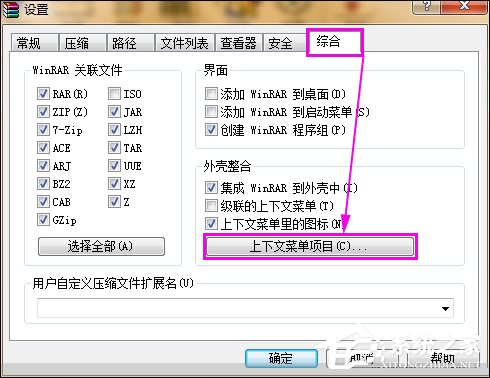This screenshot has height=378, width=490.
Task: Toggle 上下文菜单里的图标 checkbox
Action: pos(211,224)
